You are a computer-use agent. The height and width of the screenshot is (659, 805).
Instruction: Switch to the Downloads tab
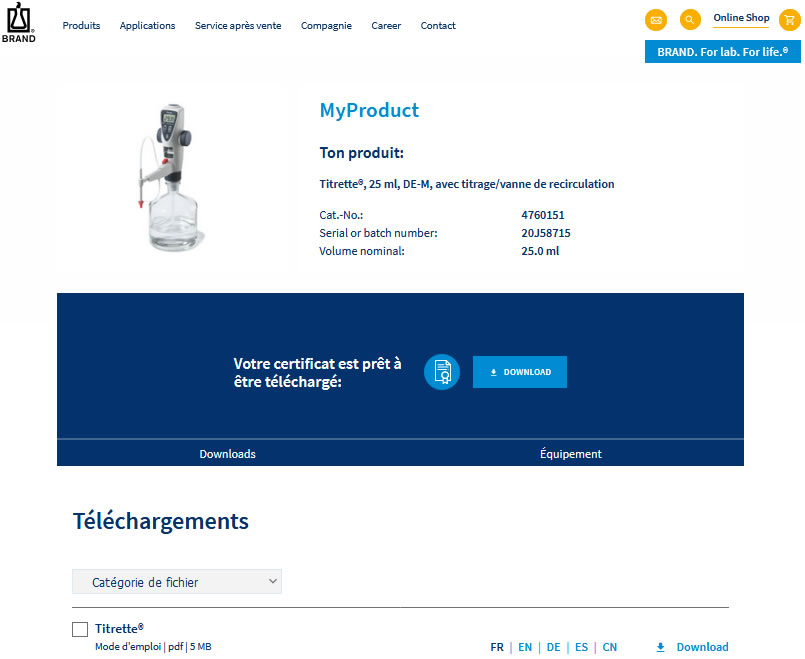[227, 454]
